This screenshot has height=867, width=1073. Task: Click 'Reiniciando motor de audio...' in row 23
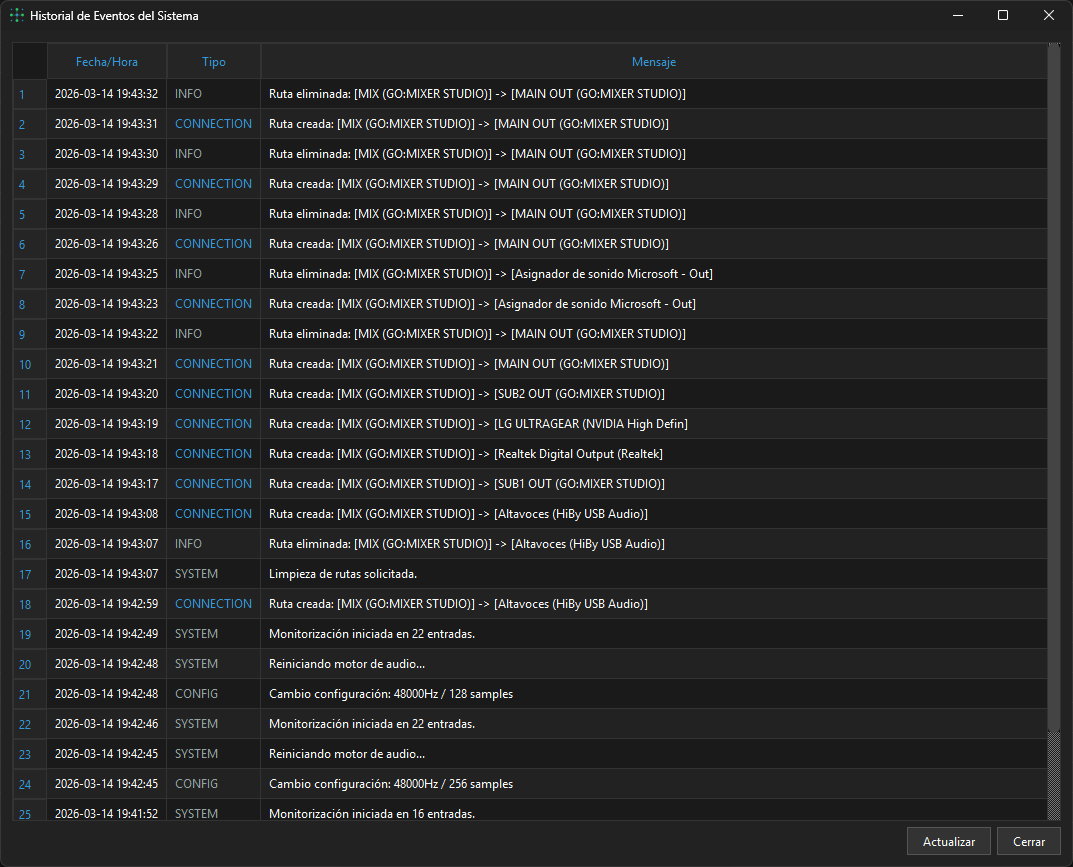(347, 753)
